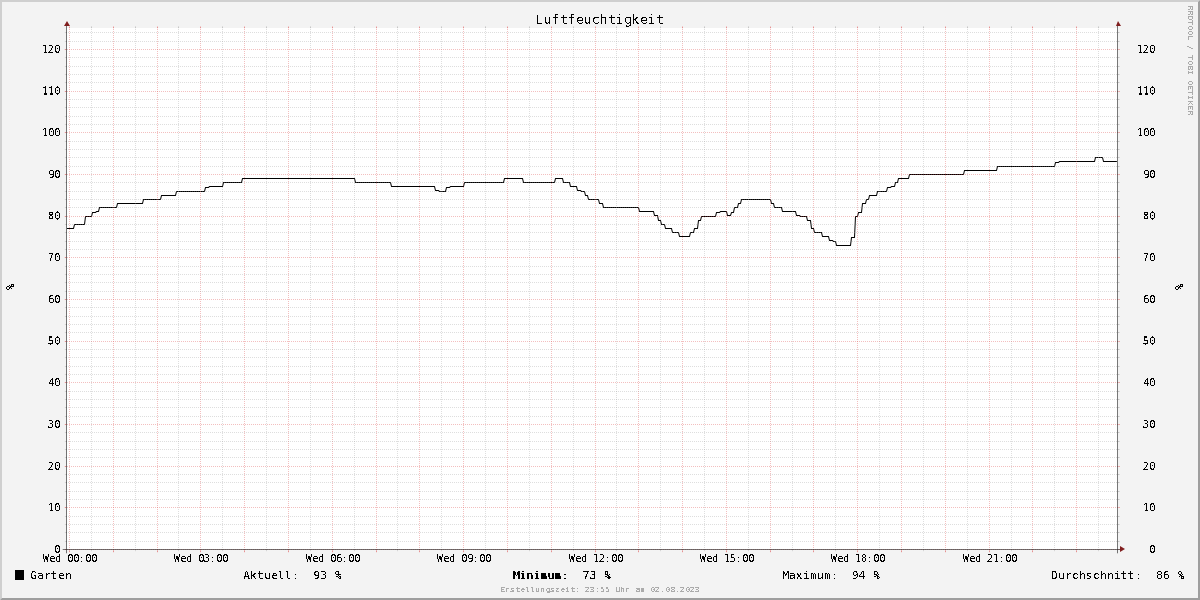Click the 30 label on left axis
This screenshot has width=1200, height=600.
pyautogui.click(x=53, y=424)
